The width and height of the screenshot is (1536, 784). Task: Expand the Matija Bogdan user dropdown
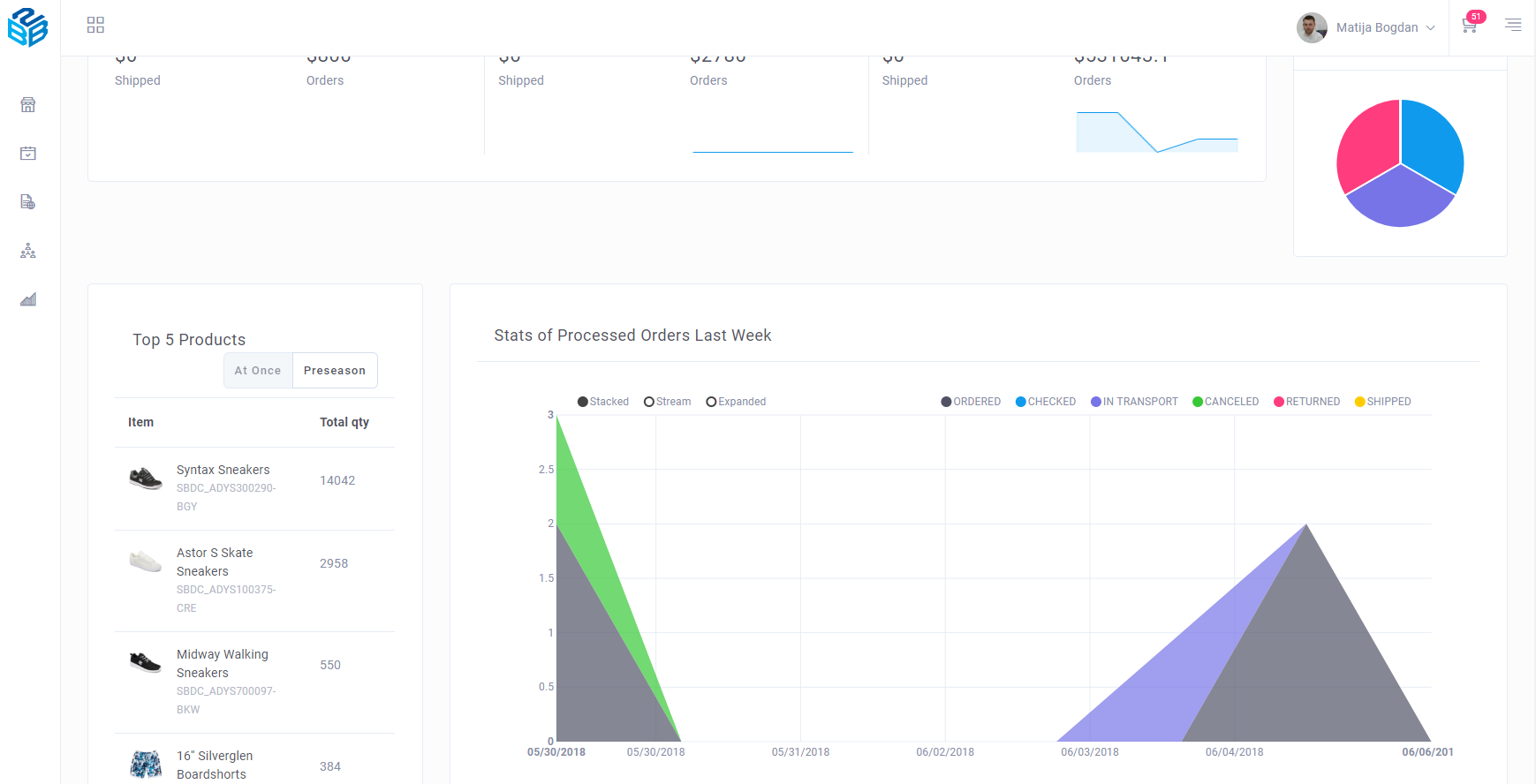click(x=1366, y=27)
